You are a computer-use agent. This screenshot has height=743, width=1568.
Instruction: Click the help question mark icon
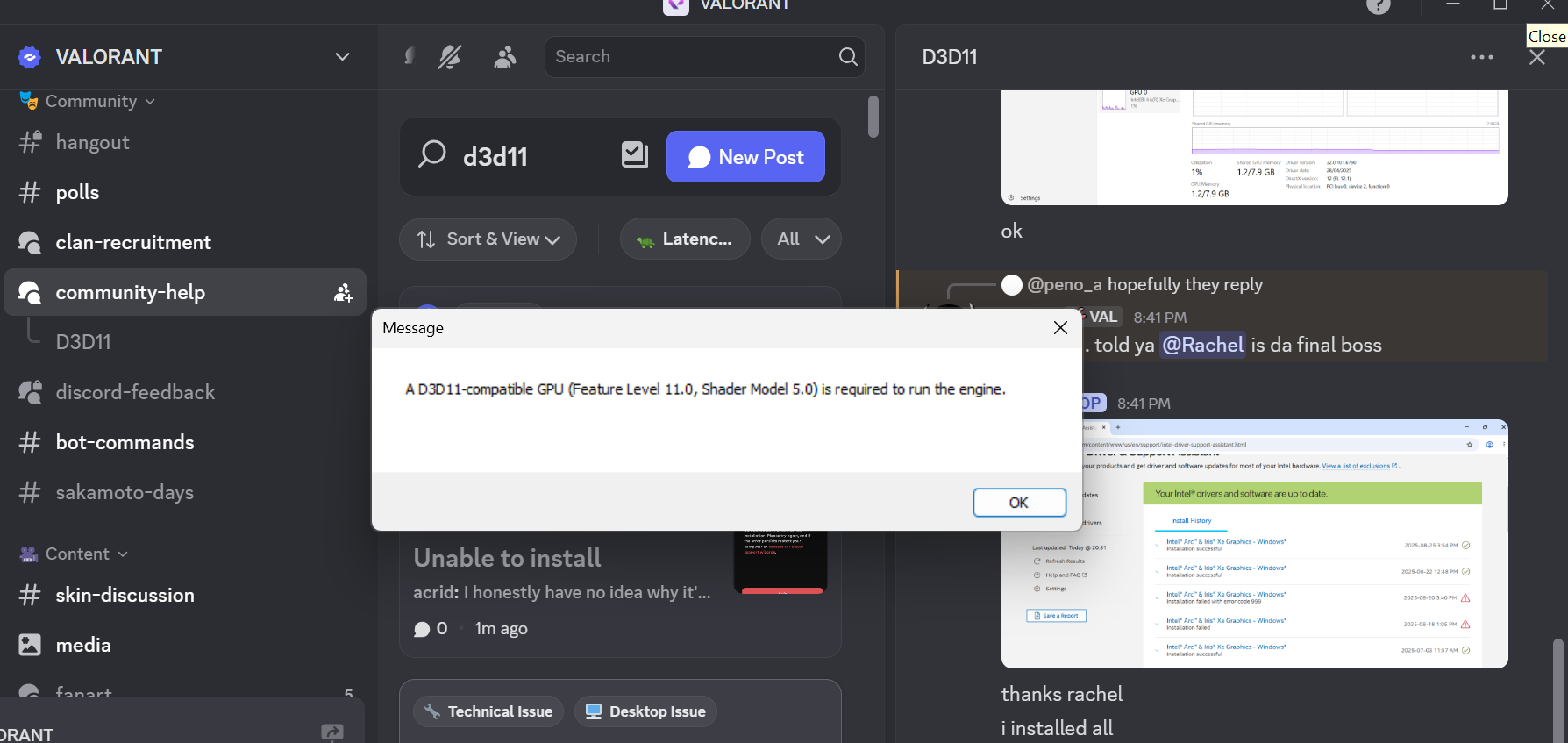pos(1379,6)
